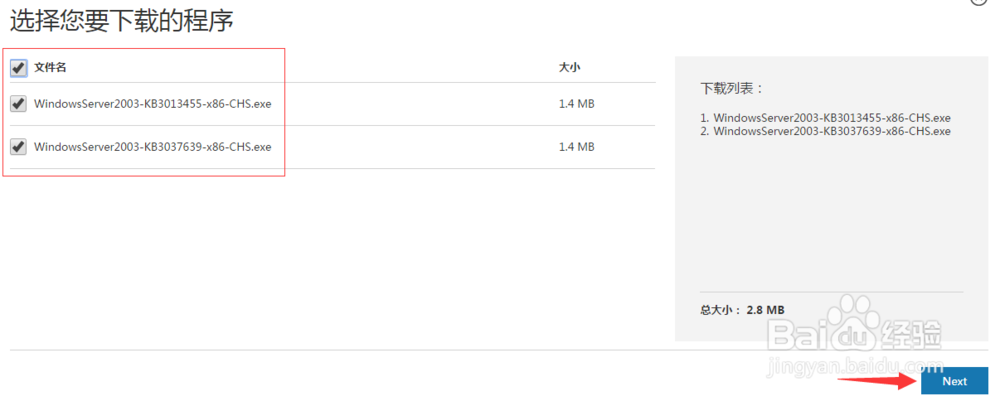Open the jingyan.baidu.com watermark link
Screen dimensions: 1000x401
[x=857, y=367]
